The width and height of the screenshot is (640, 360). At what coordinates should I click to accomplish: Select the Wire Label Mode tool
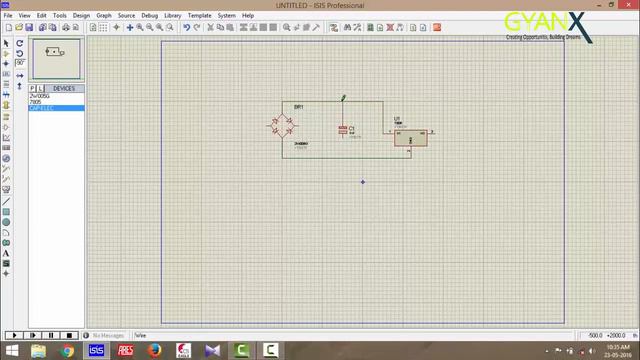coord(6,74)
